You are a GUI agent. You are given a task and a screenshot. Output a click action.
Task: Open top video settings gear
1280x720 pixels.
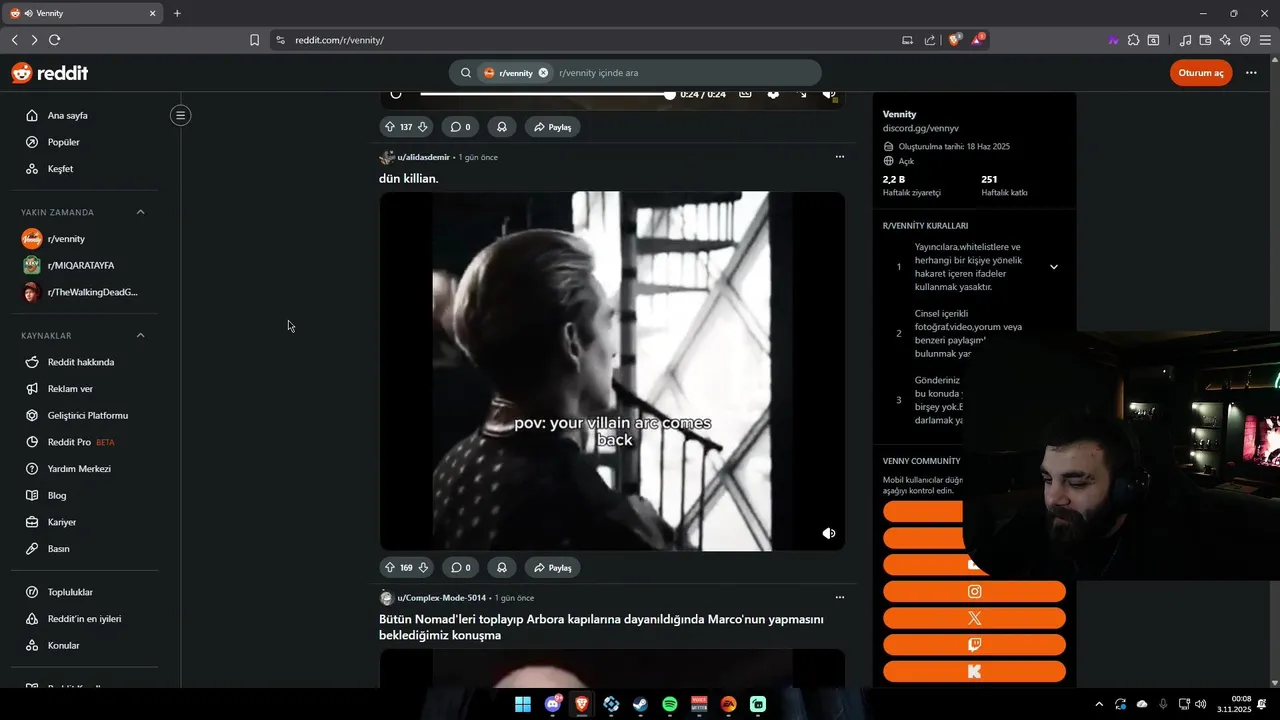coord(773,94)
